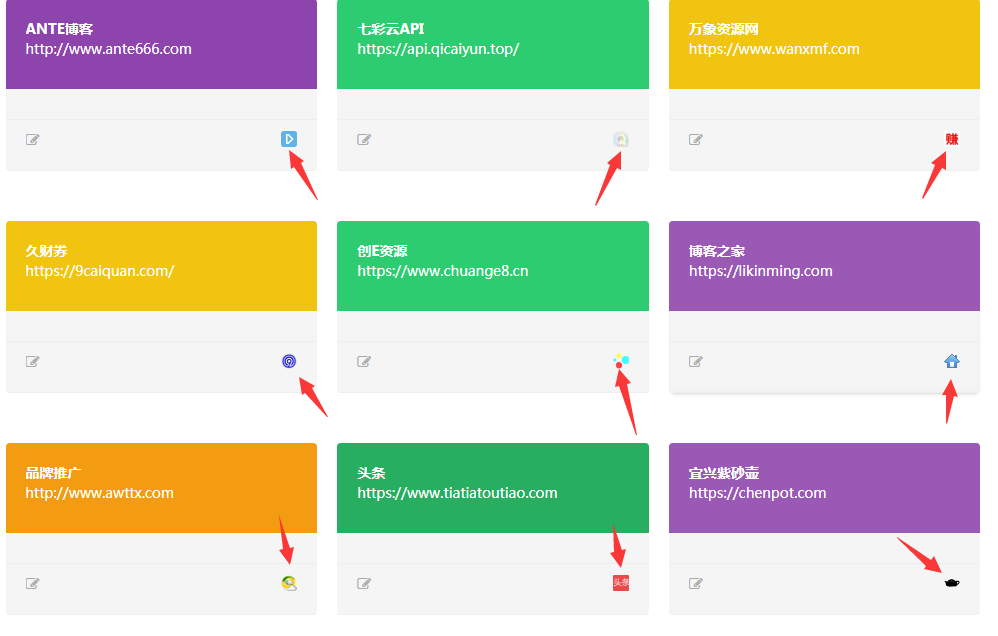998x636 pixels.
Task: Click the red 头条 logo icon
Action: coord(621,583)
